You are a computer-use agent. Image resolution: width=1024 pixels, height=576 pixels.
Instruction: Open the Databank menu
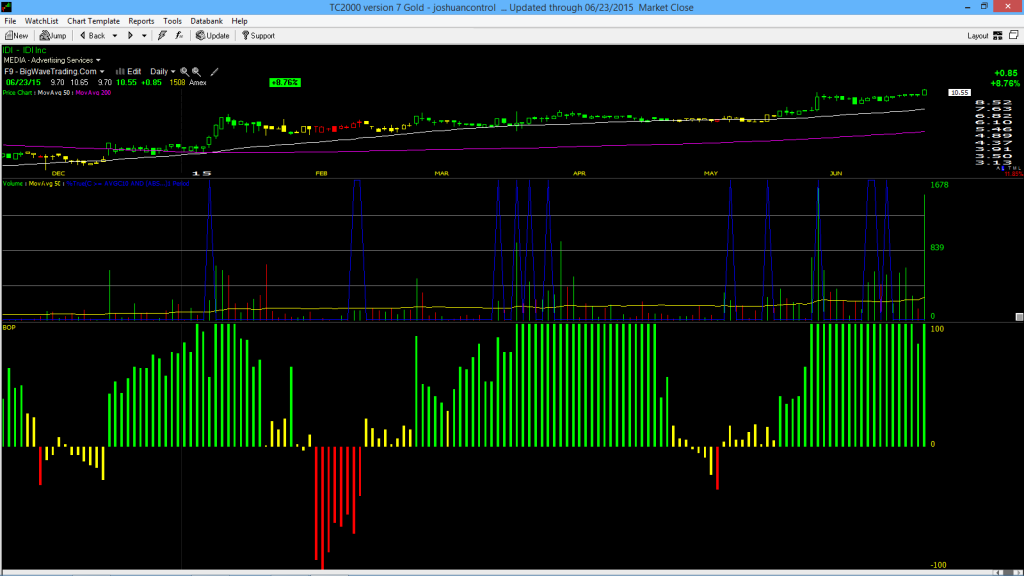click(206, 21)
